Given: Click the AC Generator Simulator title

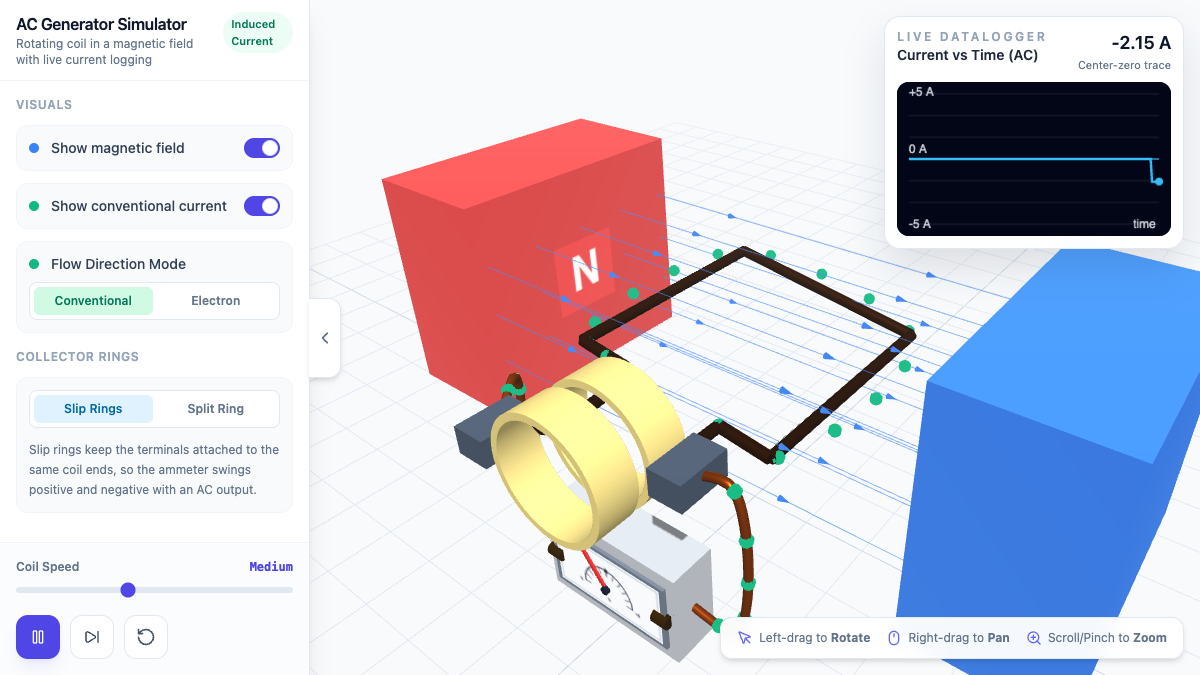Looking at the screenshot, I should coord(101,24).
